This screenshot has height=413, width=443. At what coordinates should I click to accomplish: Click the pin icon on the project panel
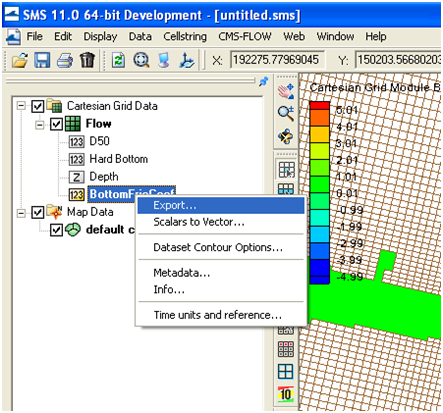[x=264, y=81]
